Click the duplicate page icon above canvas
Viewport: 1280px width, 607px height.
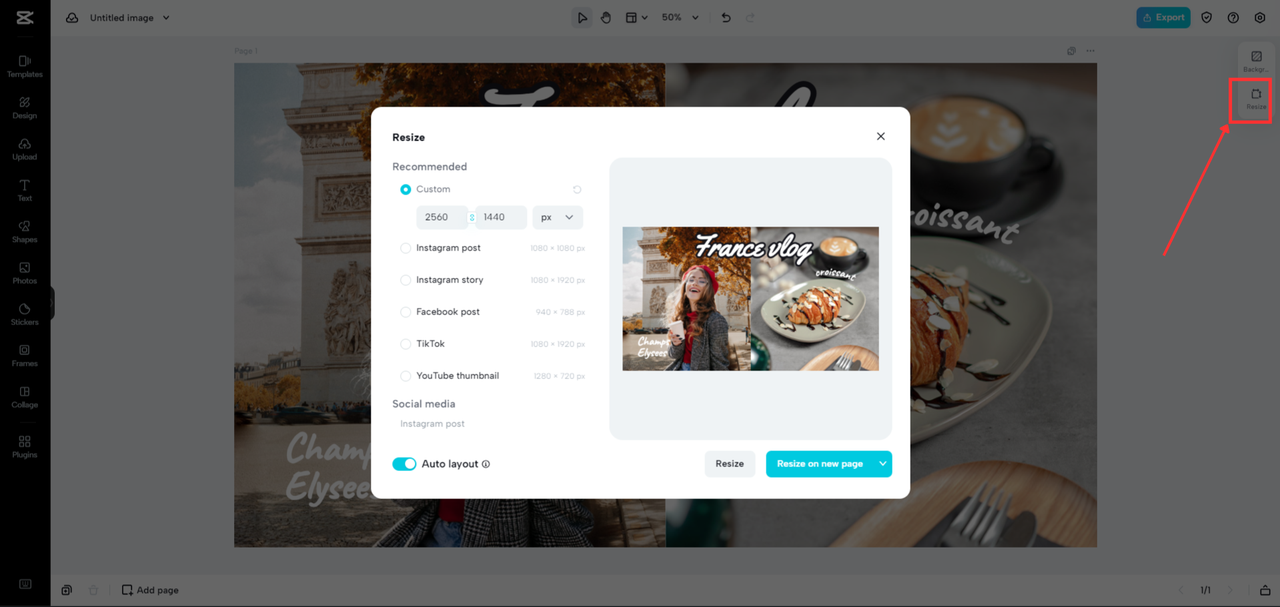coord(1071,51)
